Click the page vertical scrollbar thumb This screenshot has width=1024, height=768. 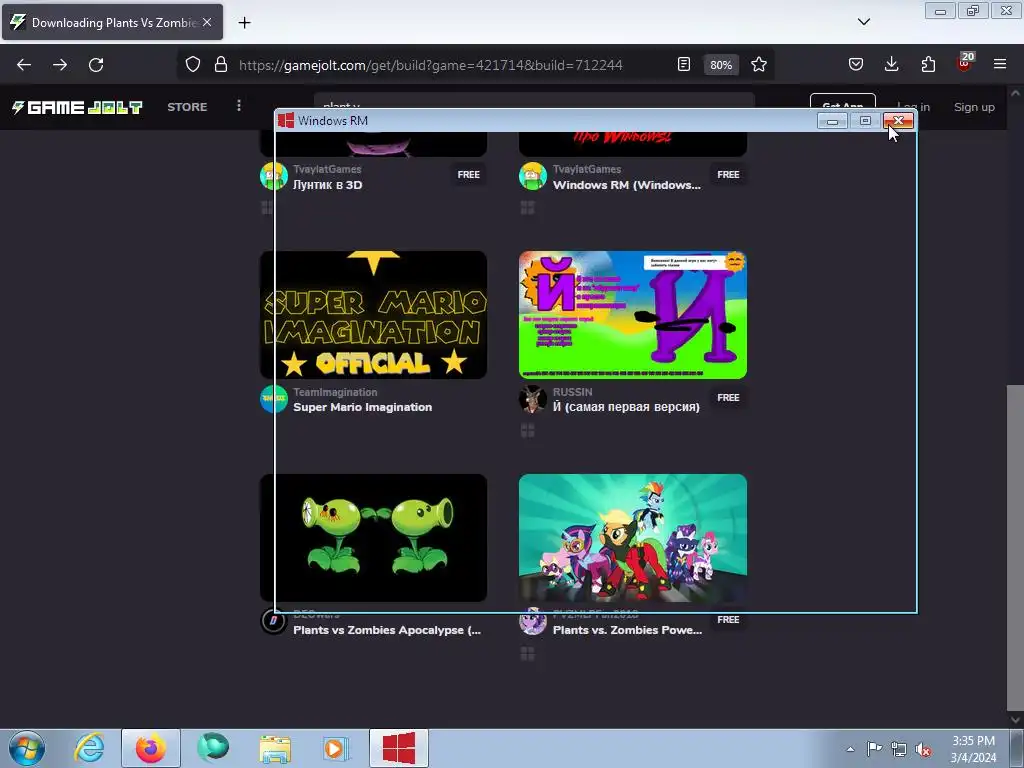[1015, 547]
